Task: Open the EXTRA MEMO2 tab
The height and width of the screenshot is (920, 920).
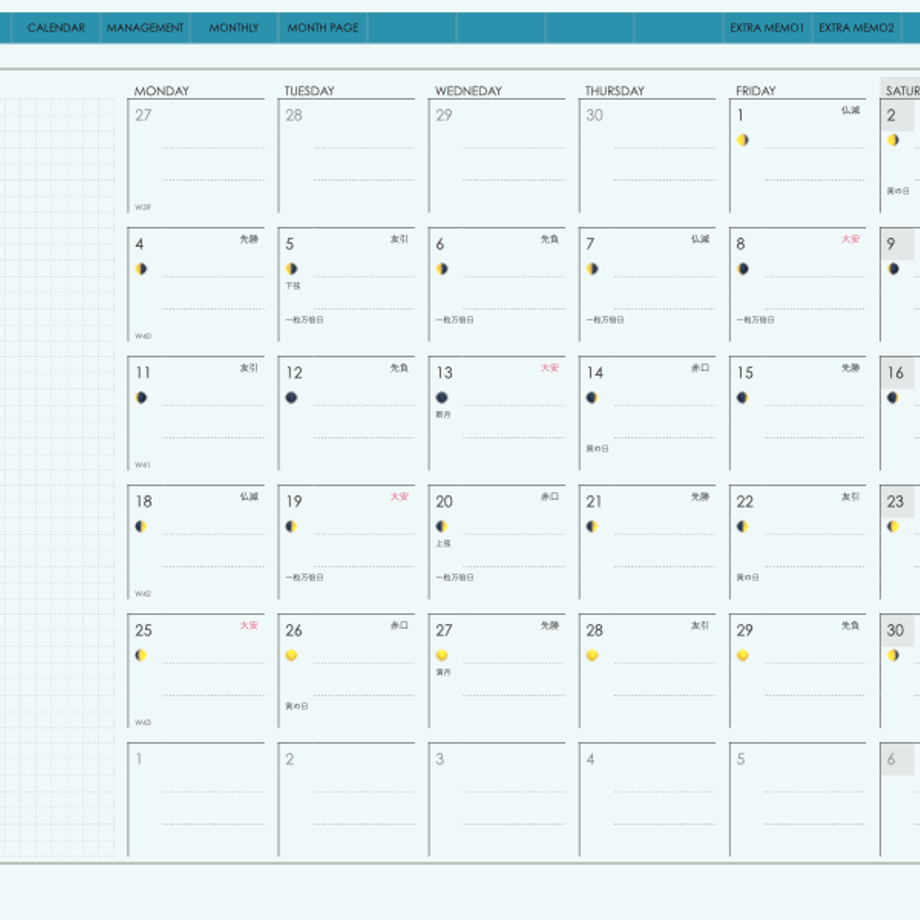Action: 856,28
